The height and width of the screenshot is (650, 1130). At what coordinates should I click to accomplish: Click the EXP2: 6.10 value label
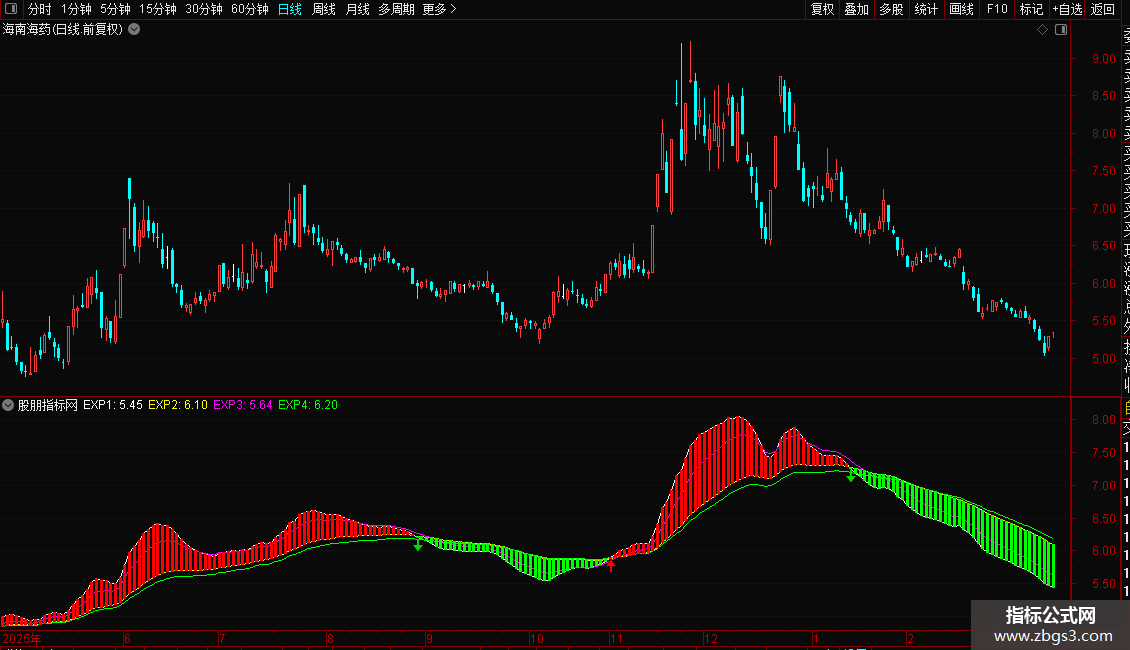[x=178, y=405]
